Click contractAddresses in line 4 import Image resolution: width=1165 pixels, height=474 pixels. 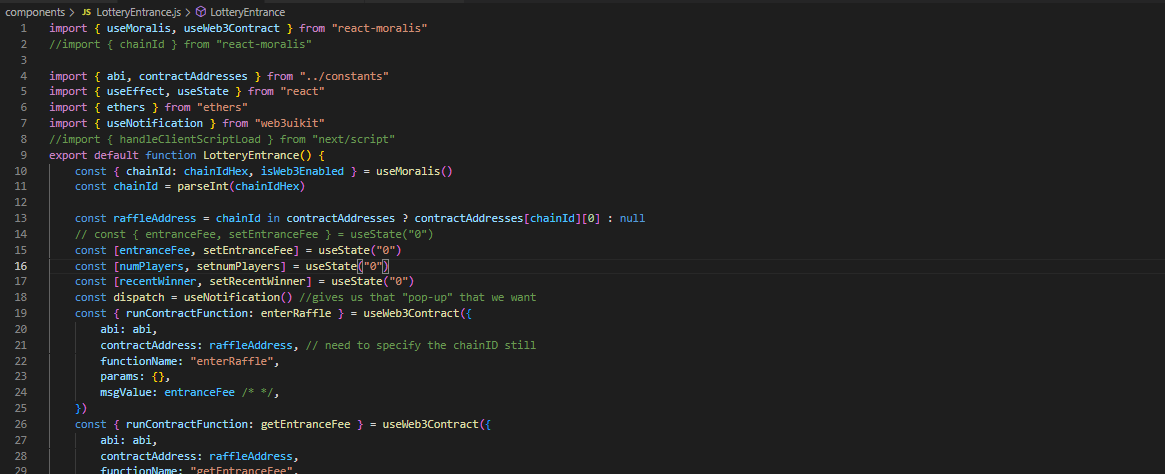point(193,76)
